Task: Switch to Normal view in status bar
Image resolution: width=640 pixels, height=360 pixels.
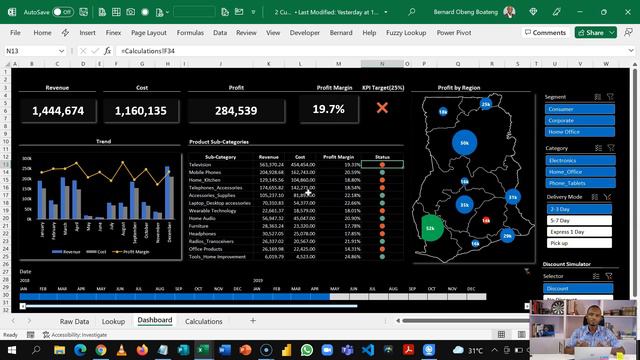Action: [x=501, y=334]
